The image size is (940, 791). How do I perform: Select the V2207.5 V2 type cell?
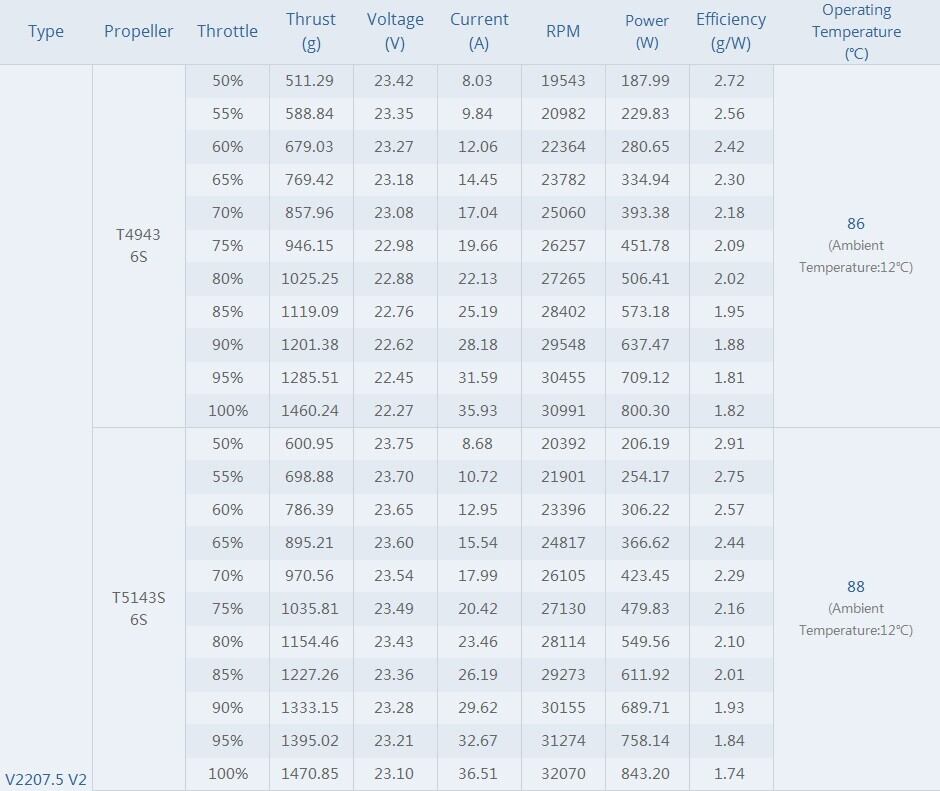click(x=46, y=779)
